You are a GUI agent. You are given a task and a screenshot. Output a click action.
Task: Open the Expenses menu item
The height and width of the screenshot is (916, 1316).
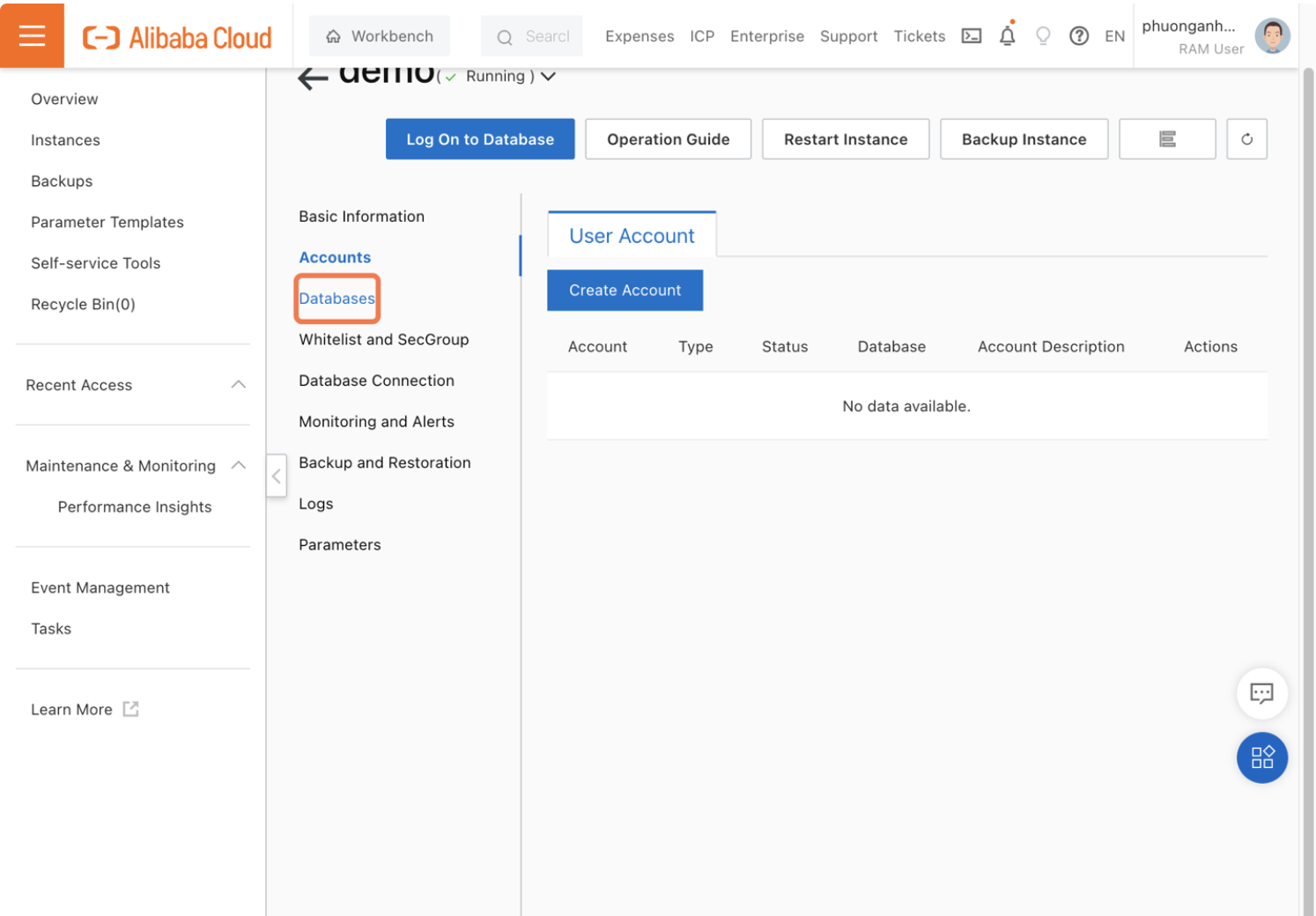[x=640, y=36]
